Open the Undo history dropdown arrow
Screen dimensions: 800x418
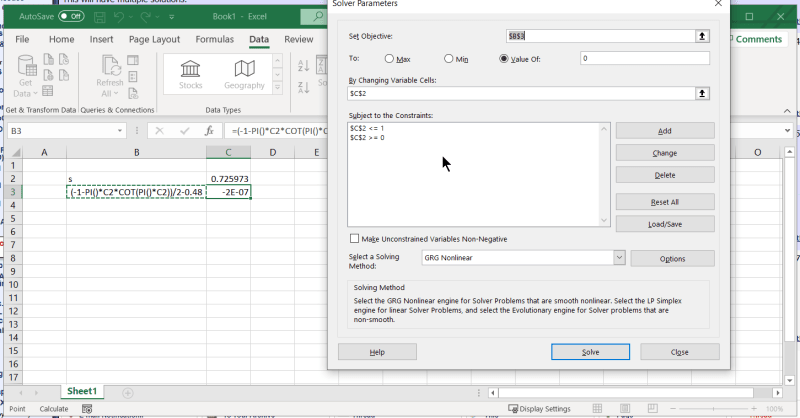click(x=131, y=17)
